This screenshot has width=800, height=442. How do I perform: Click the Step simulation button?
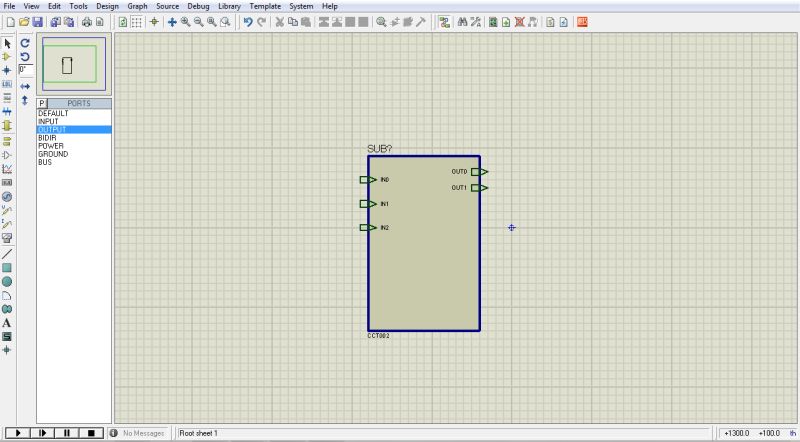42,433
